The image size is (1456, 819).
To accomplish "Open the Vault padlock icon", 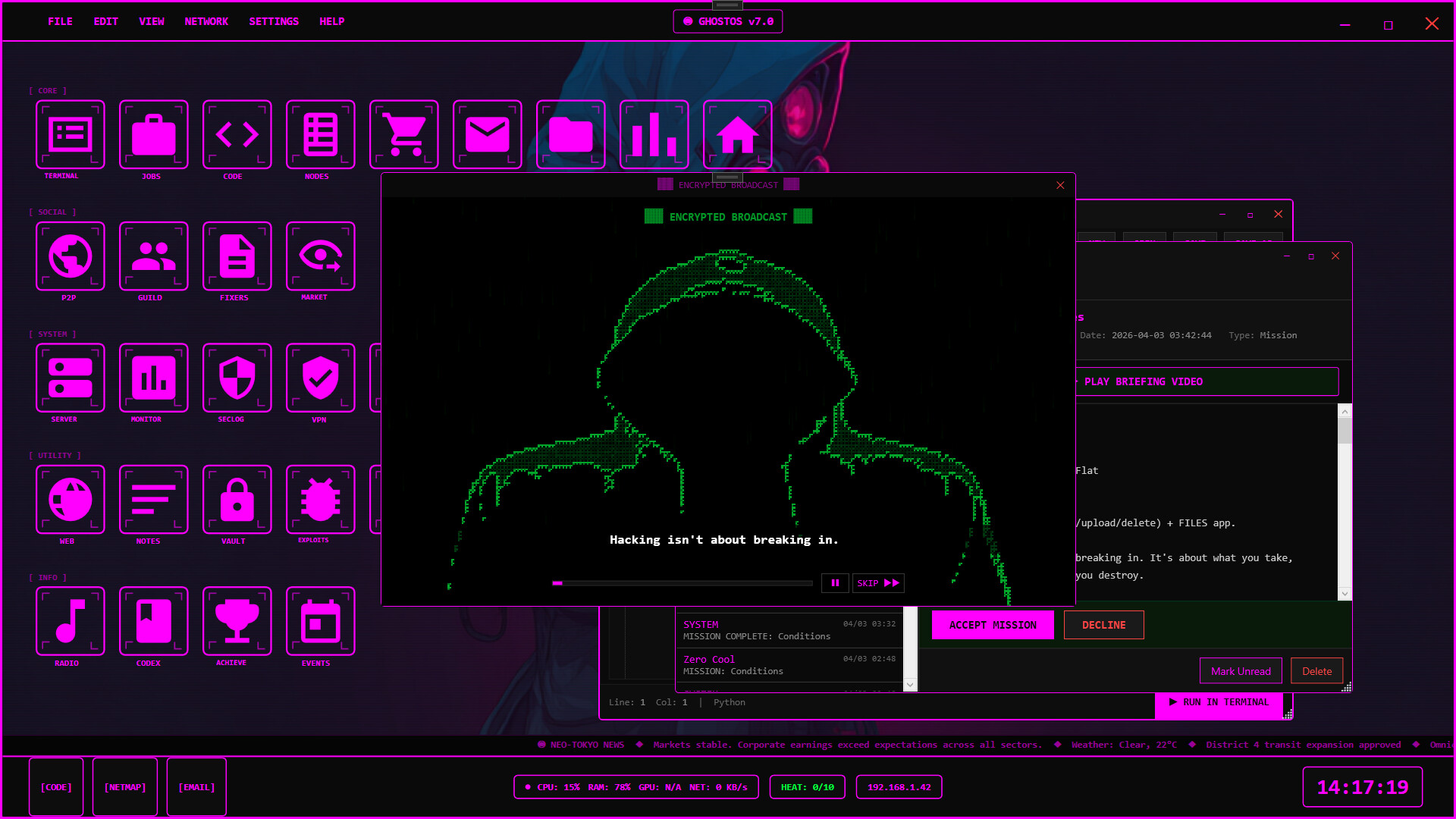I will click(237, 500).
